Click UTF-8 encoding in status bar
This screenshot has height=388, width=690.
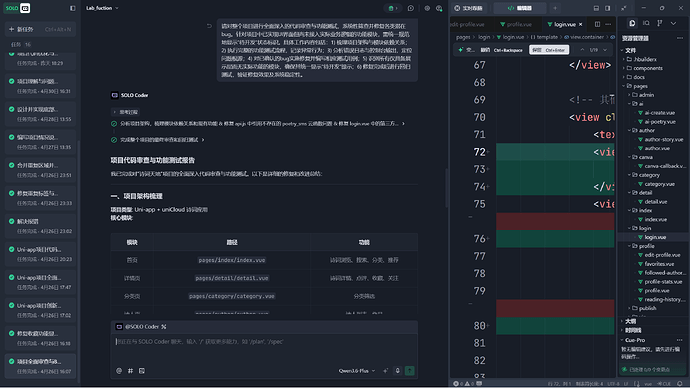[613, 384]
